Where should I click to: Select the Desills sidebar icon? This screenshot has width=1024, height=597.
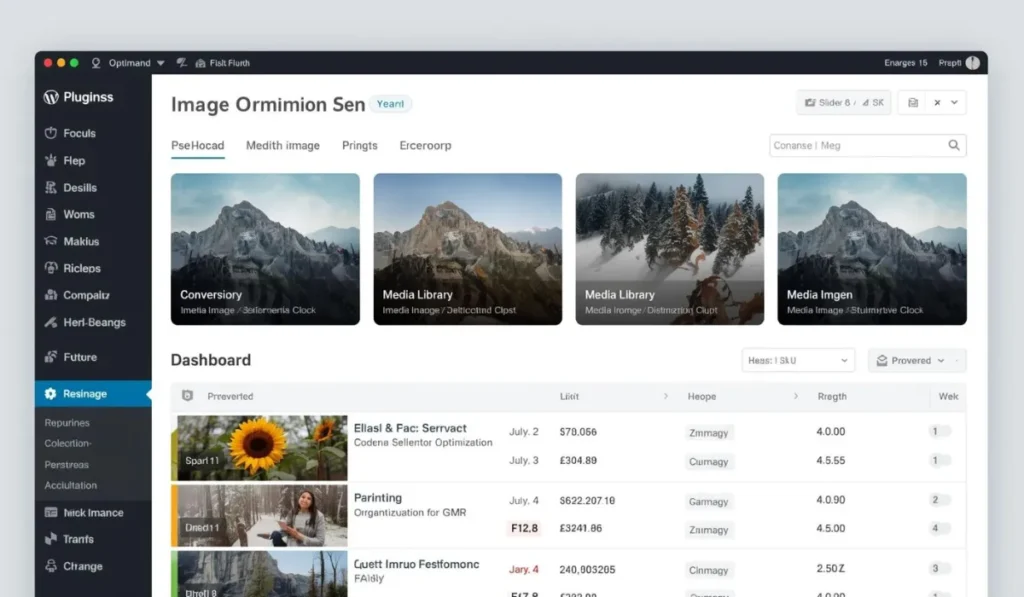tap(50, 187)
